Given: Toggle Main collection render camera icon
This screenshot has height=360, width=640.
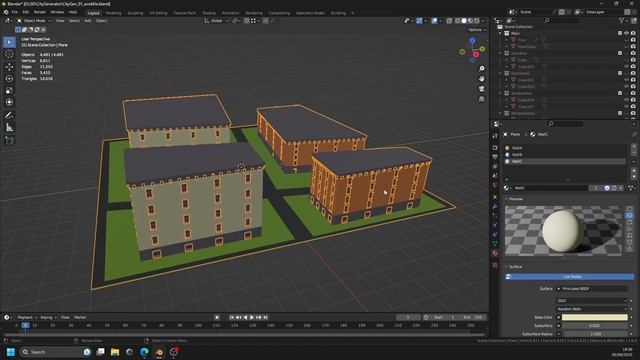Looking at the screenshot, I should tap(633, 33).
